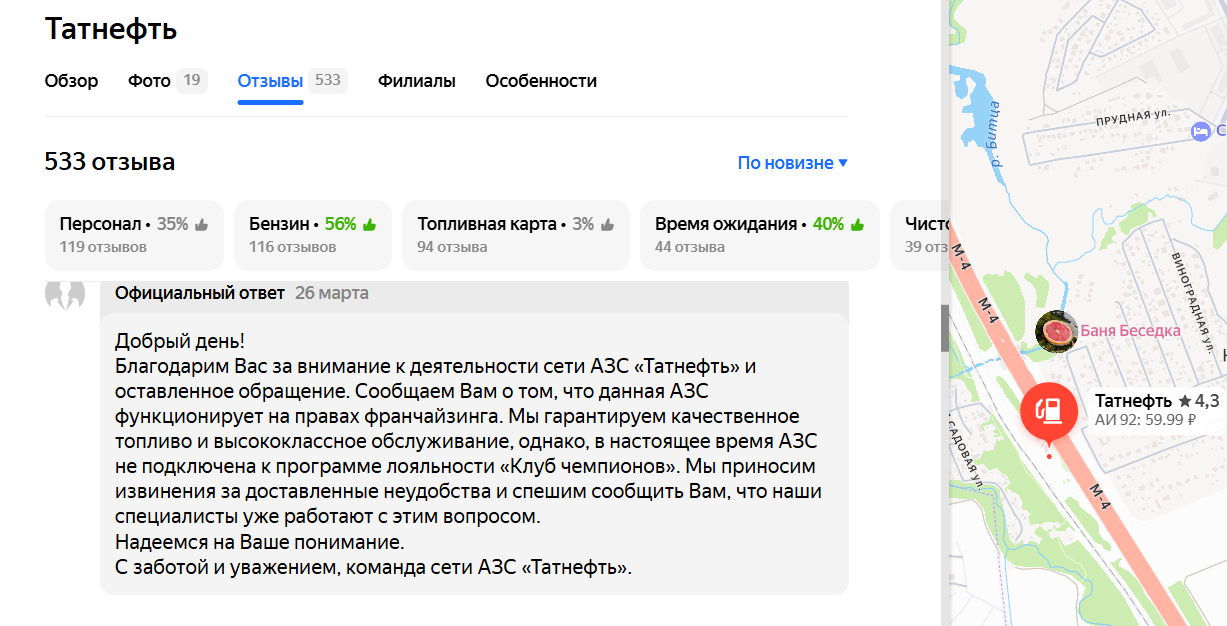Filter reviews by Бензин topic
The height and width of the screenshot is (626, 1227).
(x=312, y=235)
